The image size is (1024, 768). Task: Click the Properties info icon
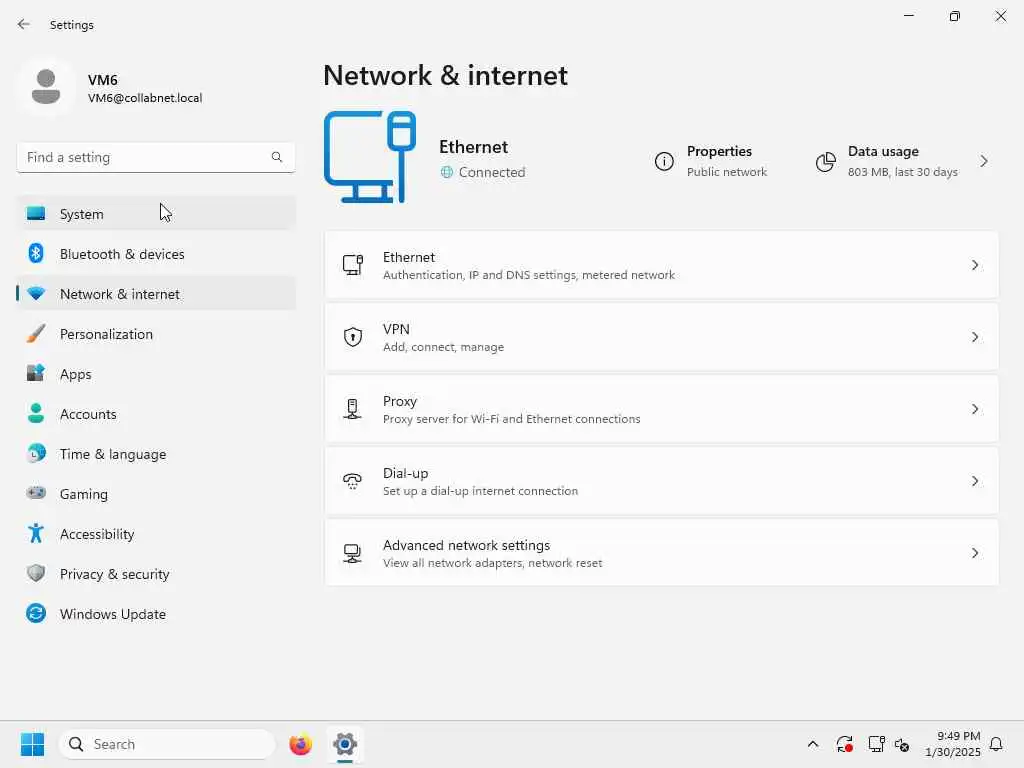coord(664,161)
